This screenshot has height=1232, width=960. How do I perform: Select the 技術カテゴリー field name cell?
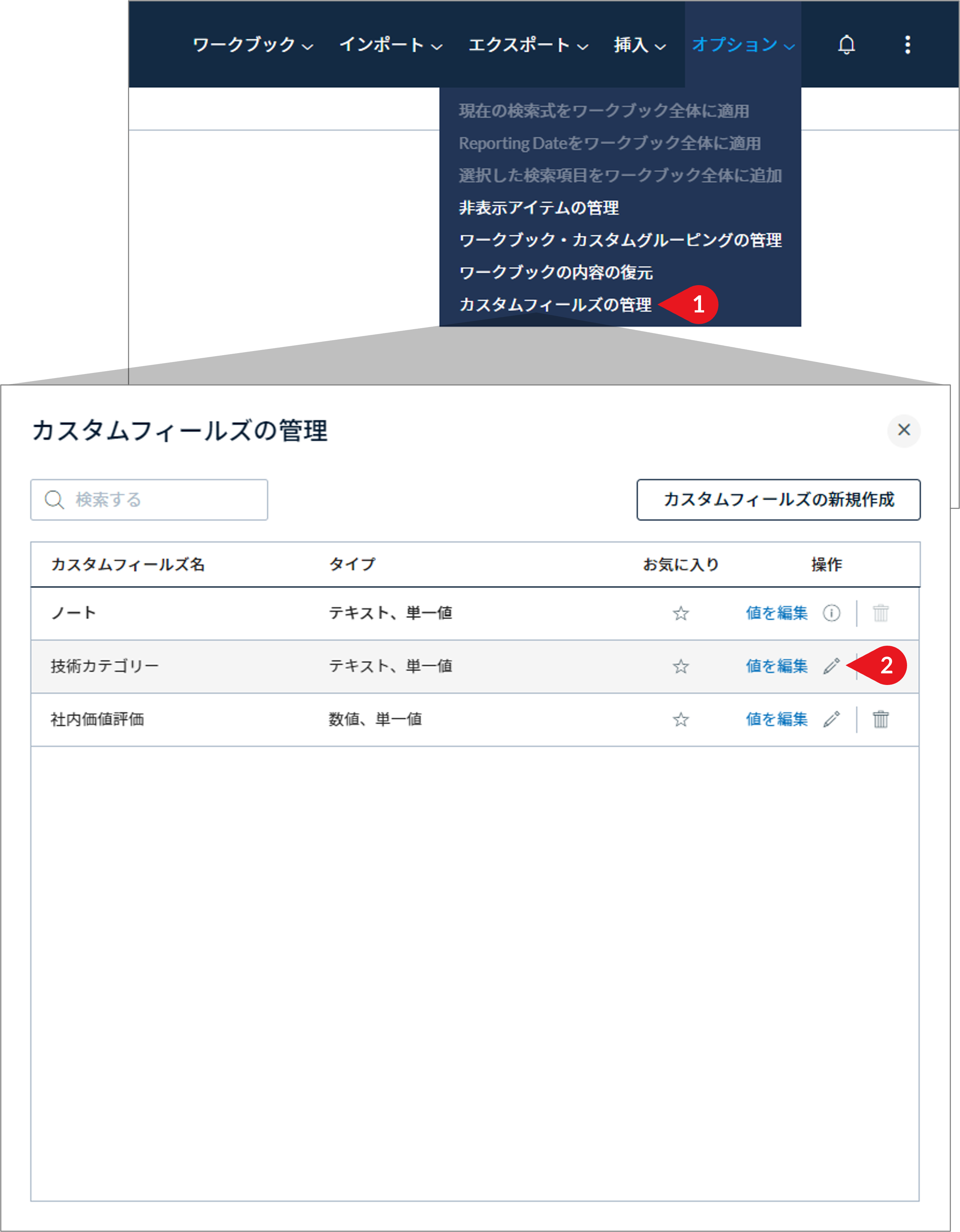point(105,666)
